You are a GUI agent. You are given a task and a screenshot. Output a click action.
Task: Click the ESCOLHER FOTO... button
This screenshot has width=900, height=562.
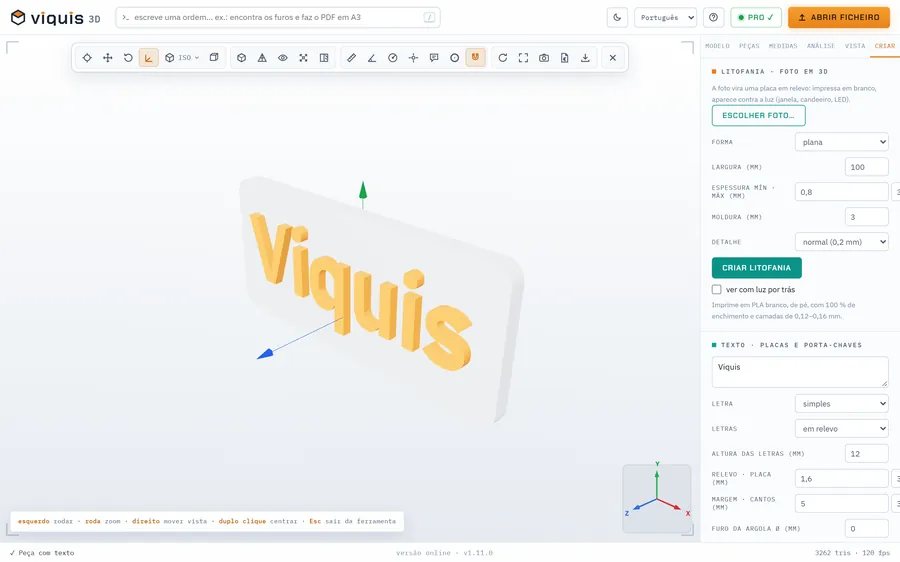758,115
